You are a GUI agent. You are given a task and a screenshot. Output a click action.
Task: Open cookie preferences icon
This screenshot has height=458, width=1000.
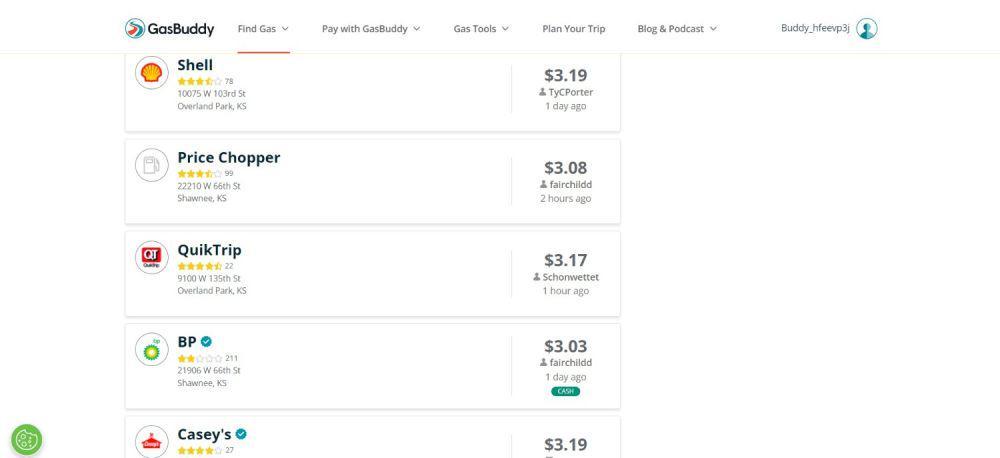tap(27, 440)
